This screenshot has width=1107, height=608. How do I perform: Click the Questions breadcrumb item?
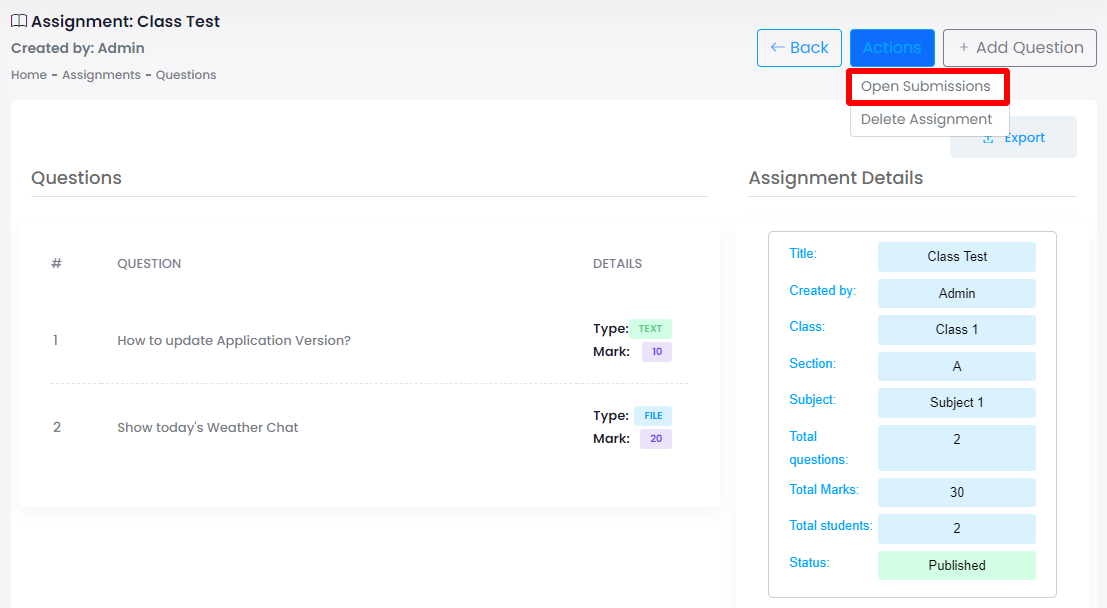pyautogui.click(x=186, y=75)
